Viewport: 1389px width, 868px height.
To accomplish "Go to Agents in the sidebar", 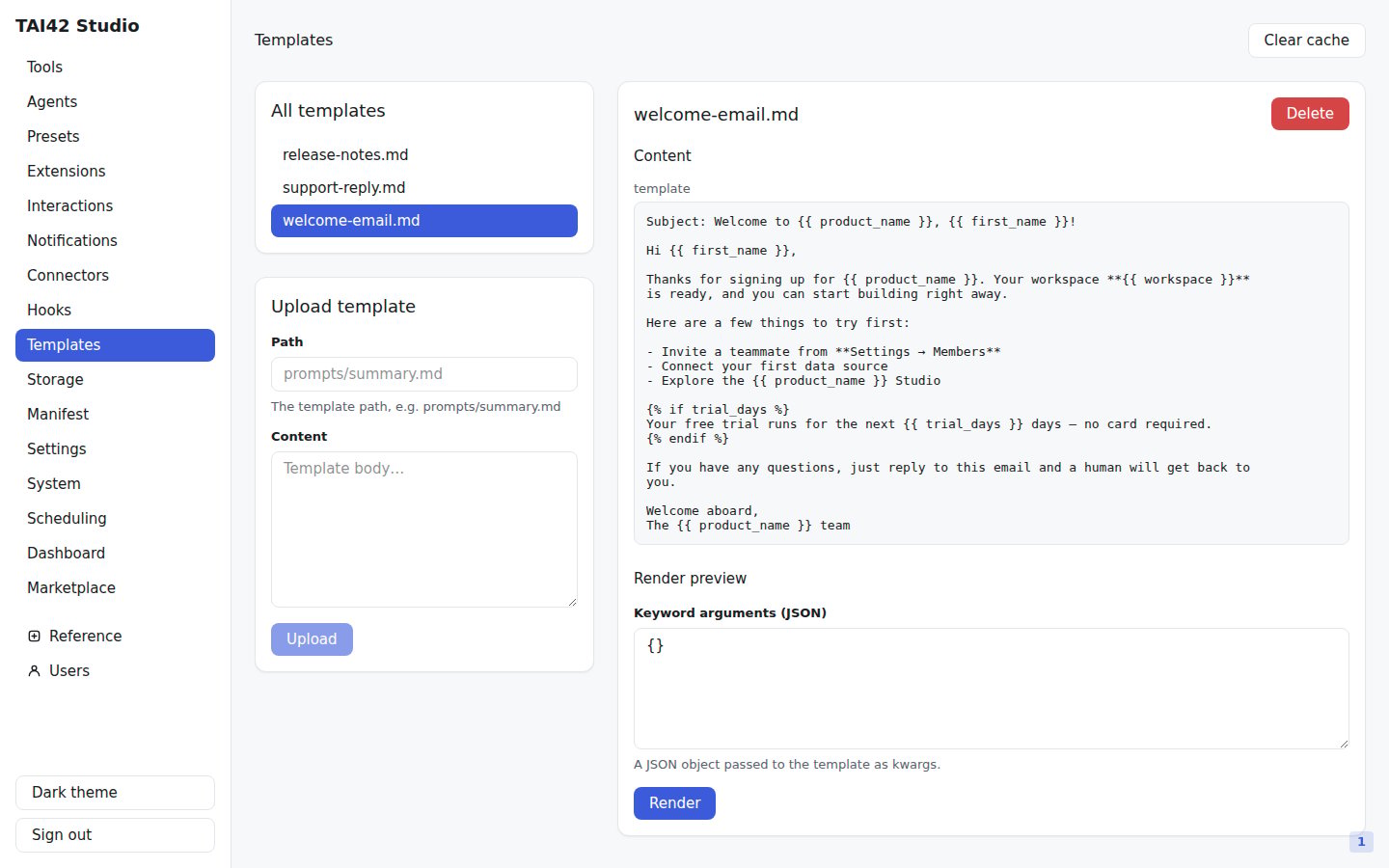I will (115, 102).
